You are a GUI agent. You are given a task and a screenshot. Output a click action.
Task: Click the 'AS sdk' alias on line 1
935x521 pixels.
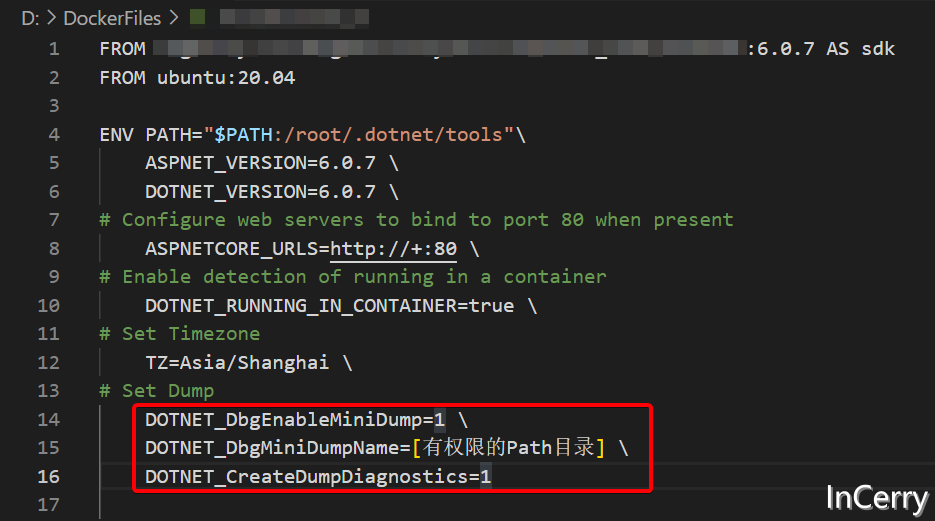pos(860,49)
